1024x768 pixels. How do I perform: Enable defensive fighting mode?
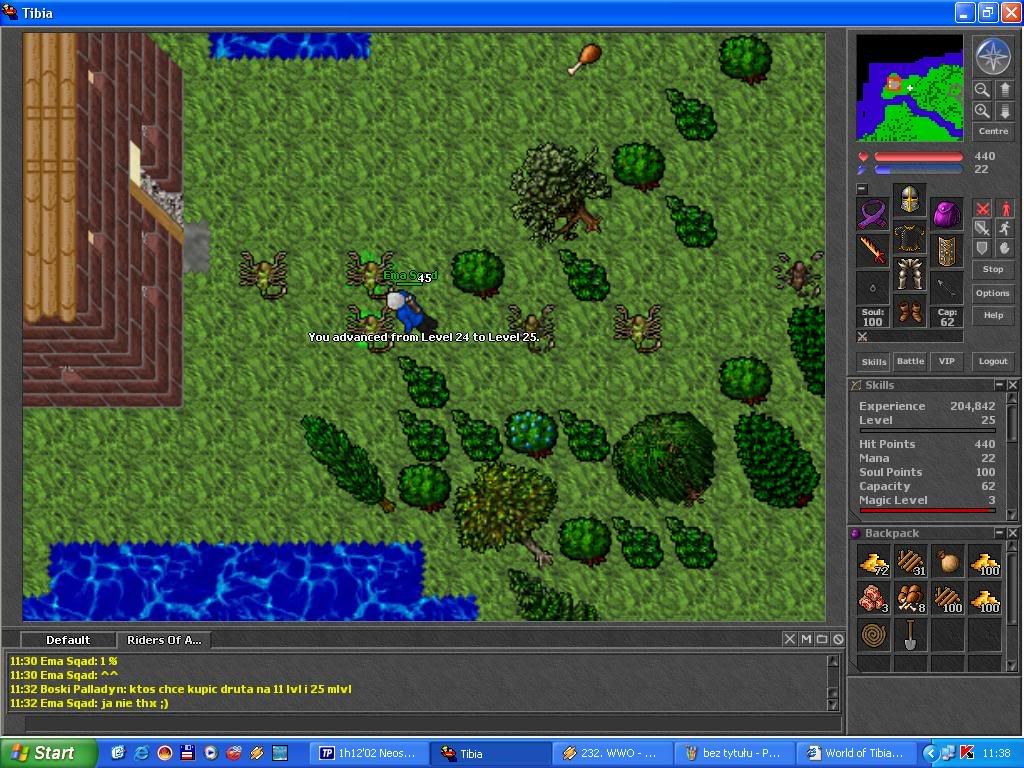tap(982, 248)
